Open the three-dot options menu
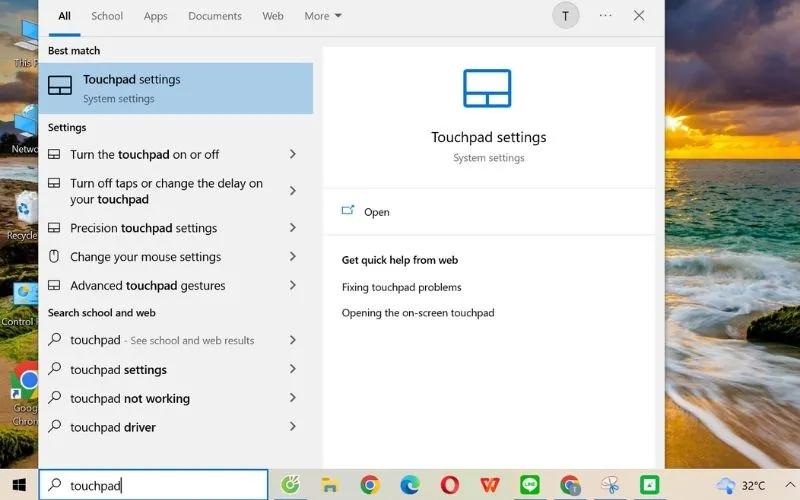 pos(605,16)
